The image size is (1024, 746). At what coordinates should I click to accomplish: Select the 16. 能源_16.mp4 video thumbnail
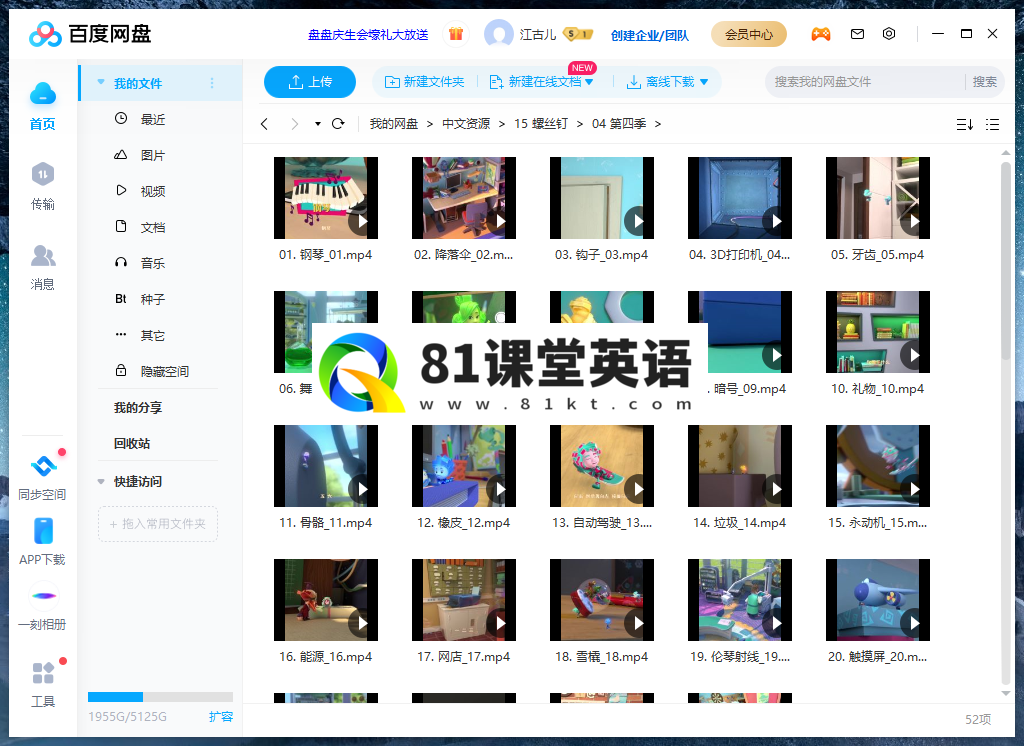(326, 600)
